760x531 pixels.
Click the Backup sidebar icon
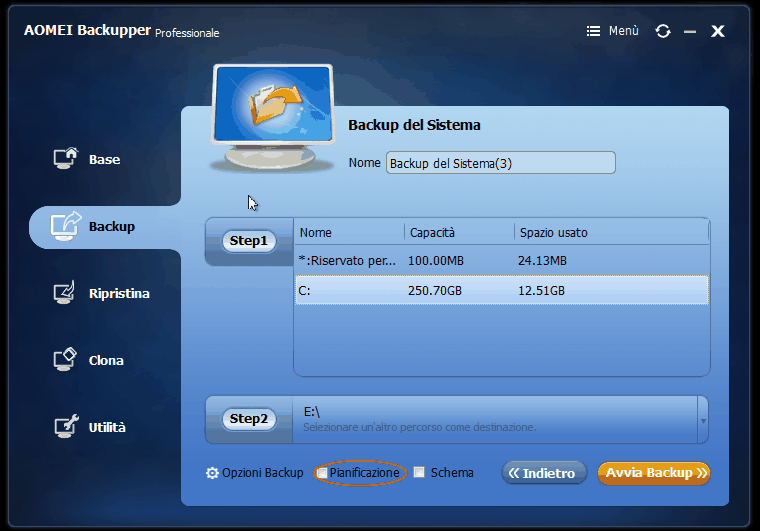(65, 226)
